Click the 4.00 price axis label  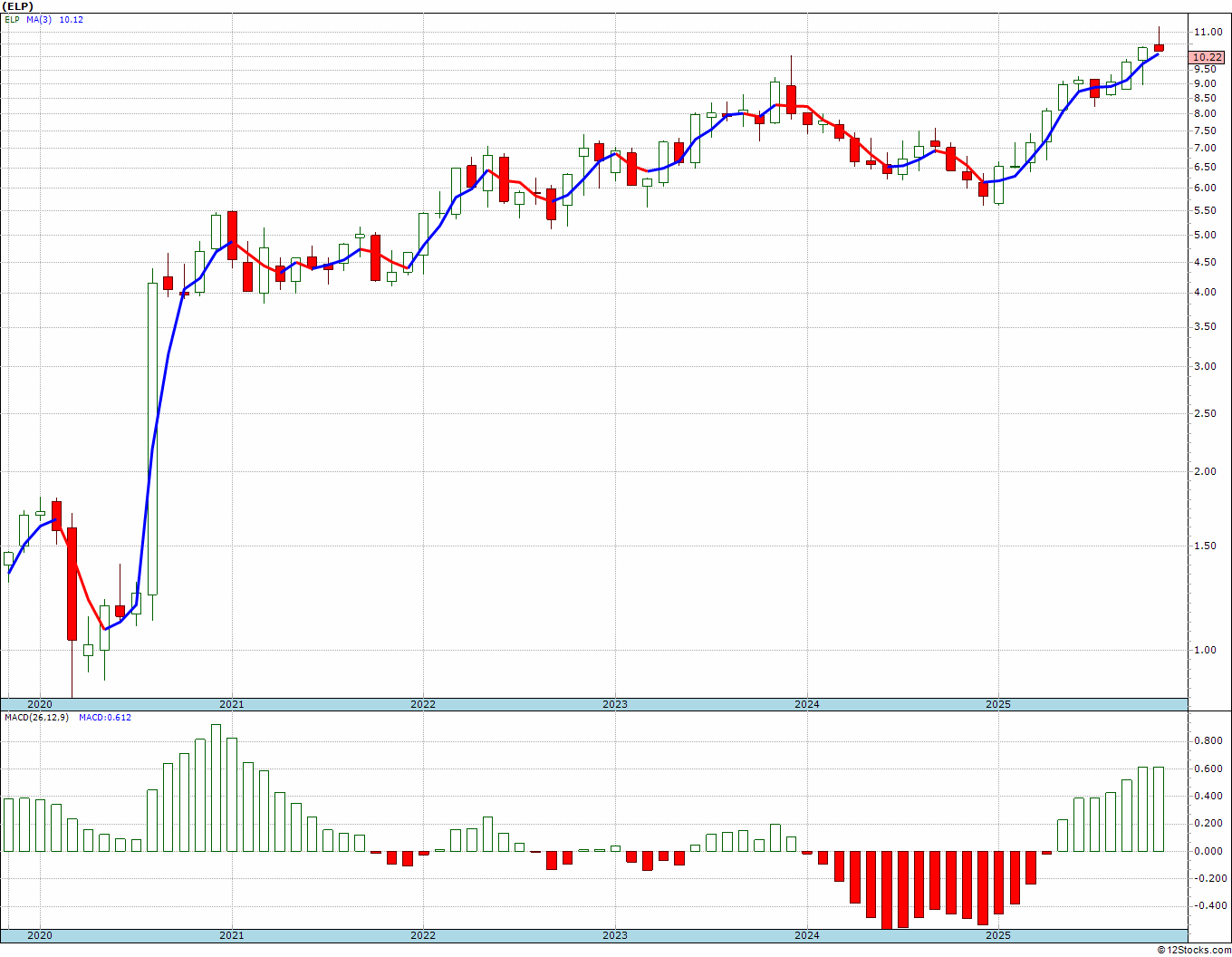1205,292
